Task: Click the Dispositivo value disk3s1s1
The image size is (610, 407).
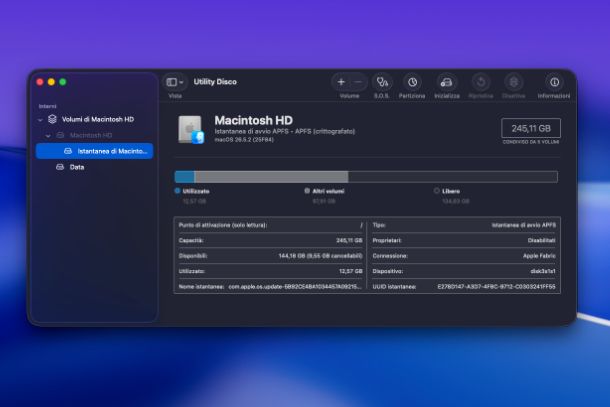Action: [x=543, y=271]
